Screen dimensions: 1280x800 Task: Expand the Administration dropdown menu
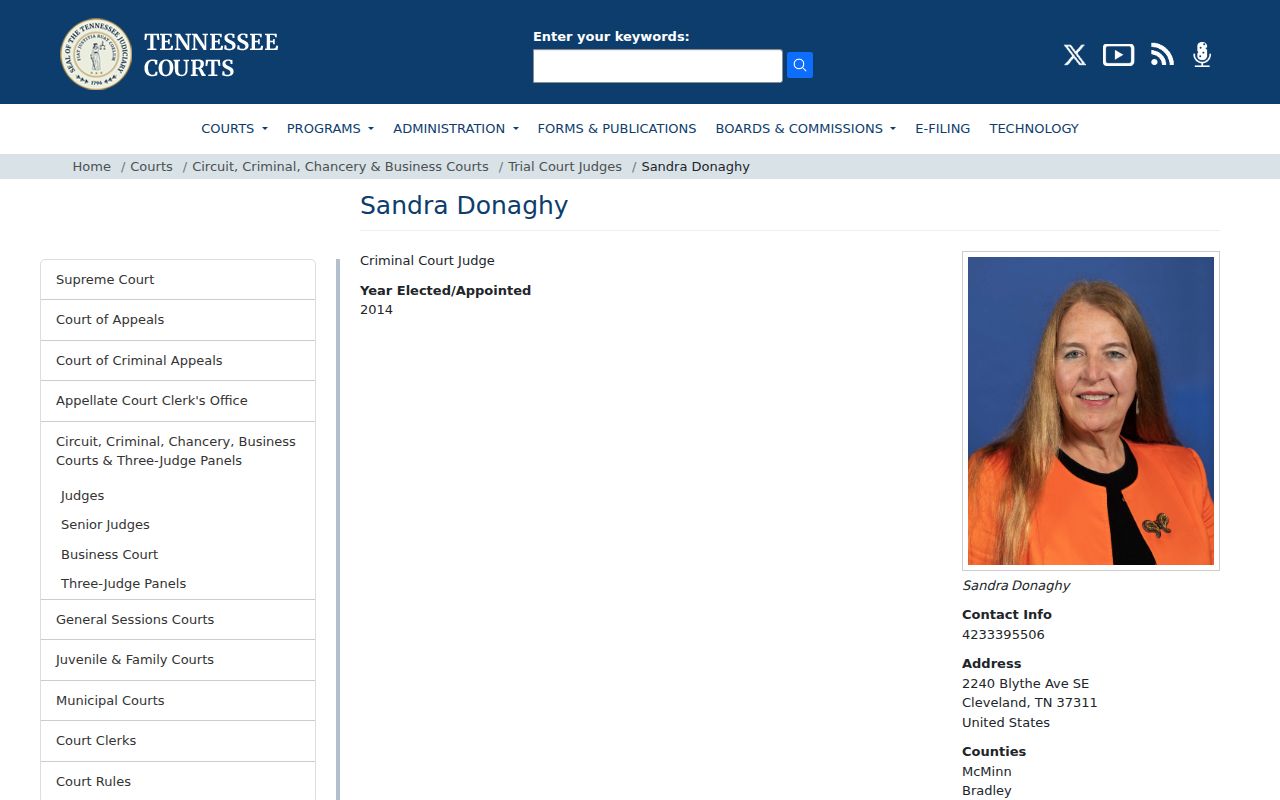click(x=456, y=128)
